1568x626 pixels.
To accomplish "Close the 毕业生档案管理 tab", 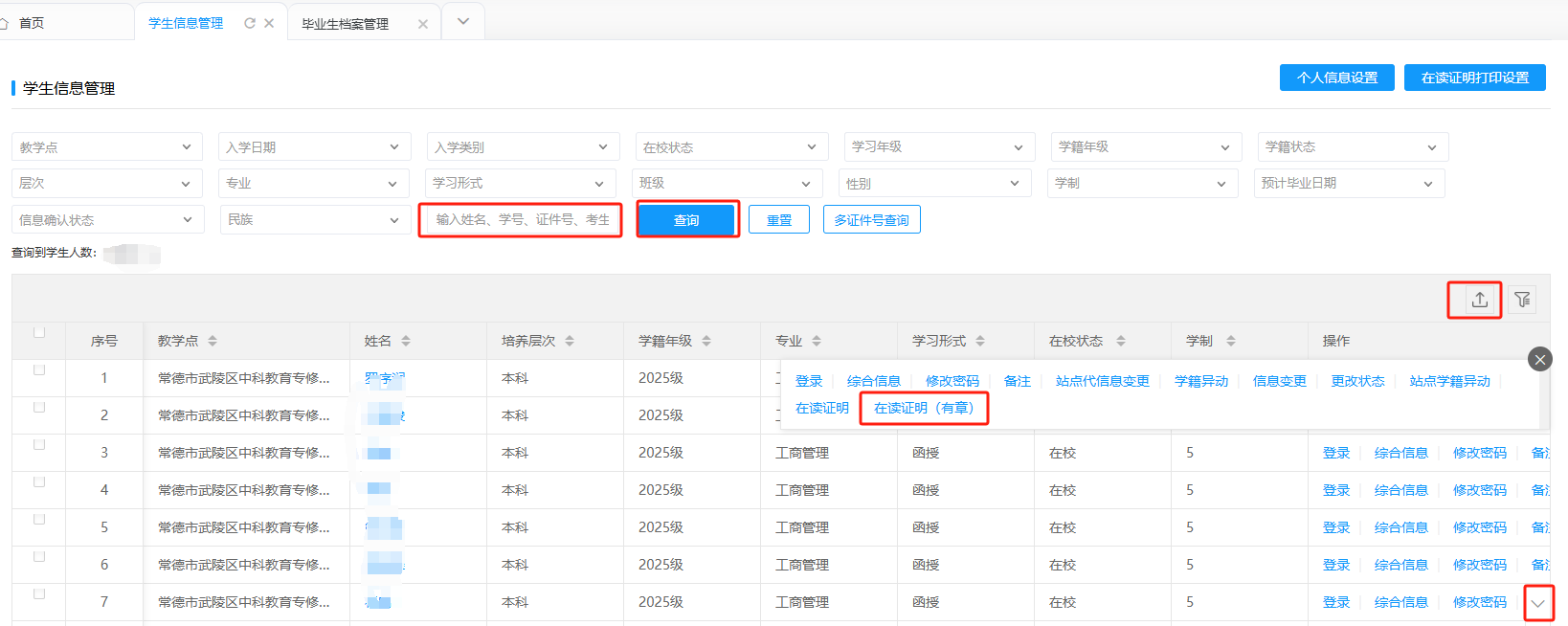I will click(x=422, y=24).
